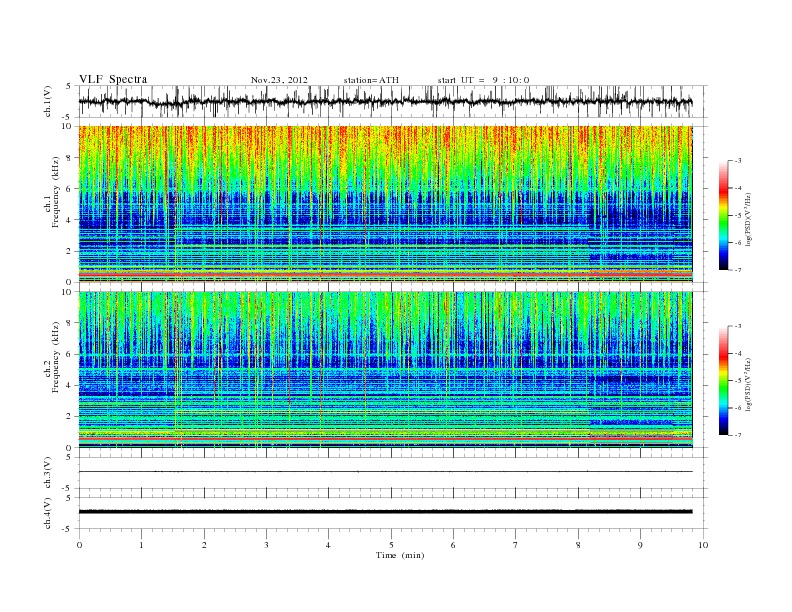Click the ch.4 voltage trace panel
Screen dimensions: 792x612
click(x=393, y=513)
